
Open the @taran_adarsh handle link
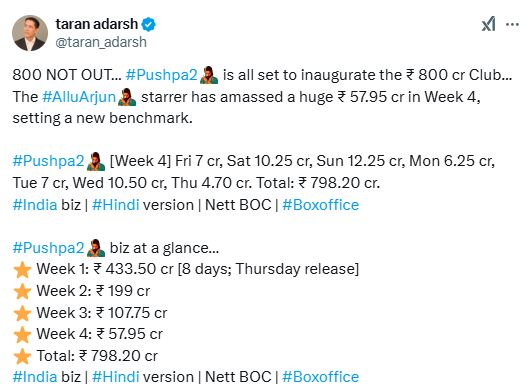pos(101,42)
